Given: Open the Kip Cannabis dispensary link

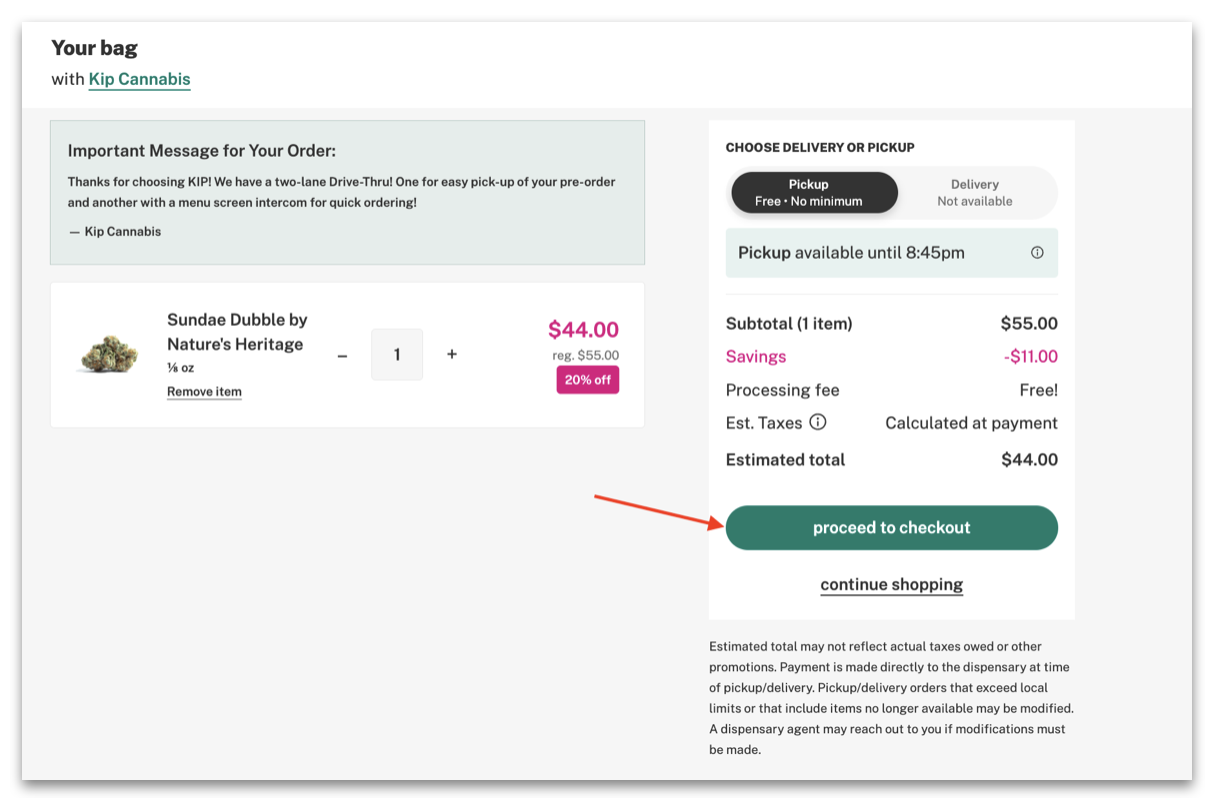Looking at the screenshot, I should 139,79.
